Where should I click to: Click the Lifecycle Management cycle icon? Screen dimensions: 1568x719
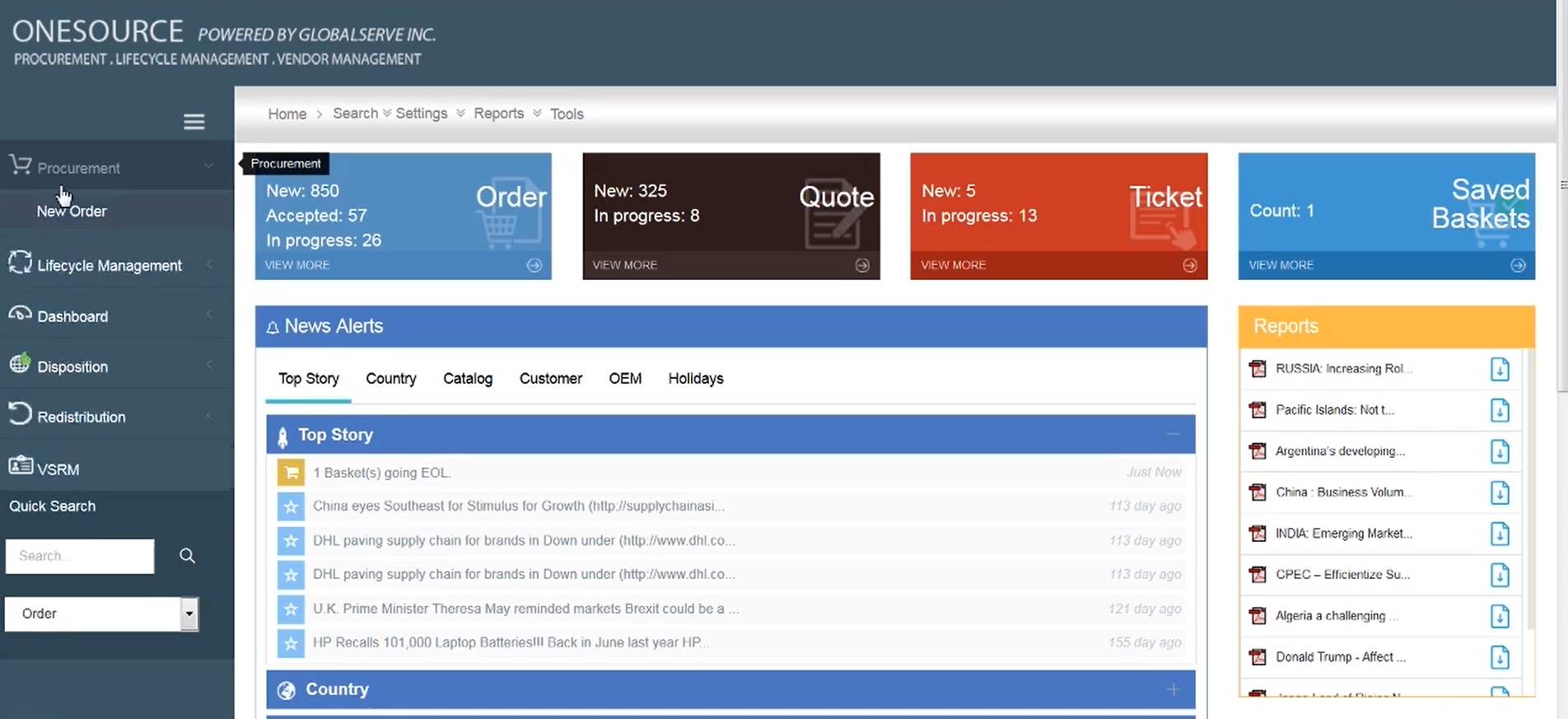pos(21,262)
